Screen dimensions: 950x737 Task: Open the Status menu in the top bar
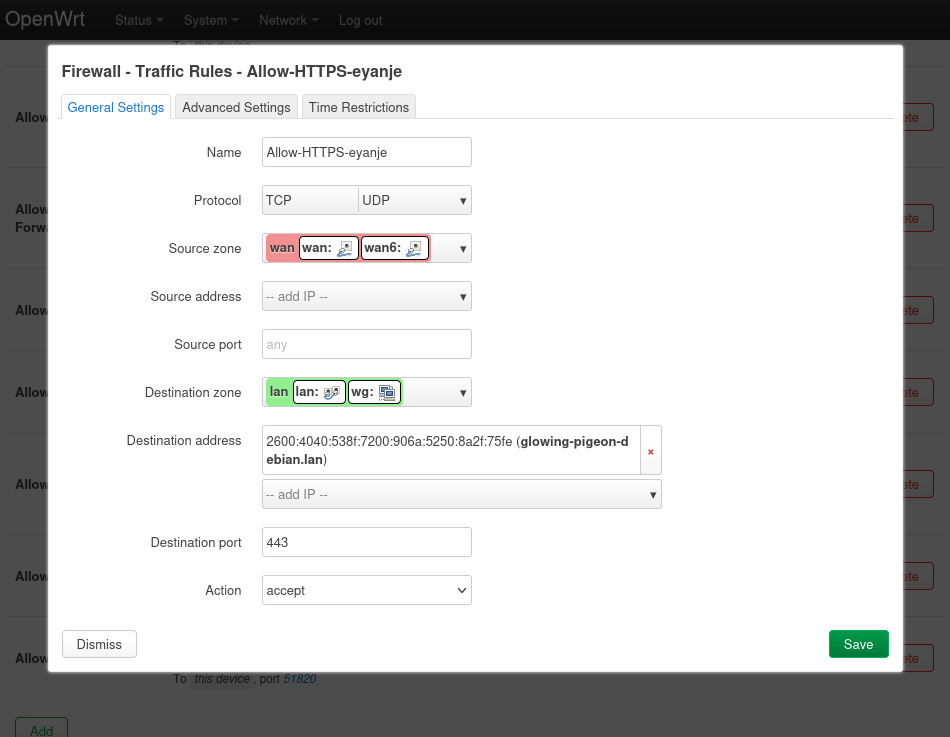coord(139,21)
